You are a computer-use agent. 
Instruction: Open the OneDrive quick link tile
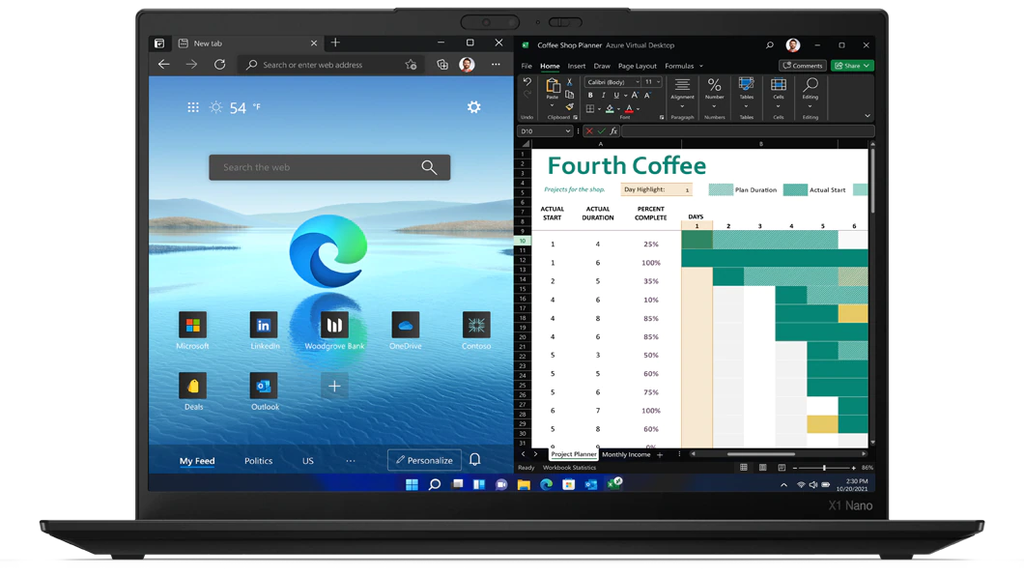coord(405,325)
